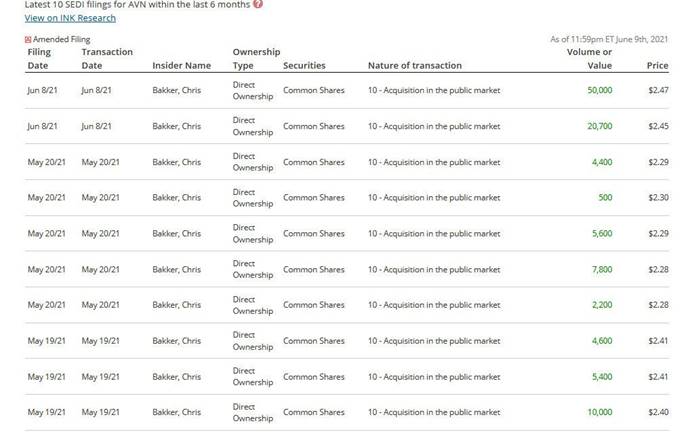Screen dimensions: 694x432
Task: Click the Filing Date column header
Action: click(39, 58)
